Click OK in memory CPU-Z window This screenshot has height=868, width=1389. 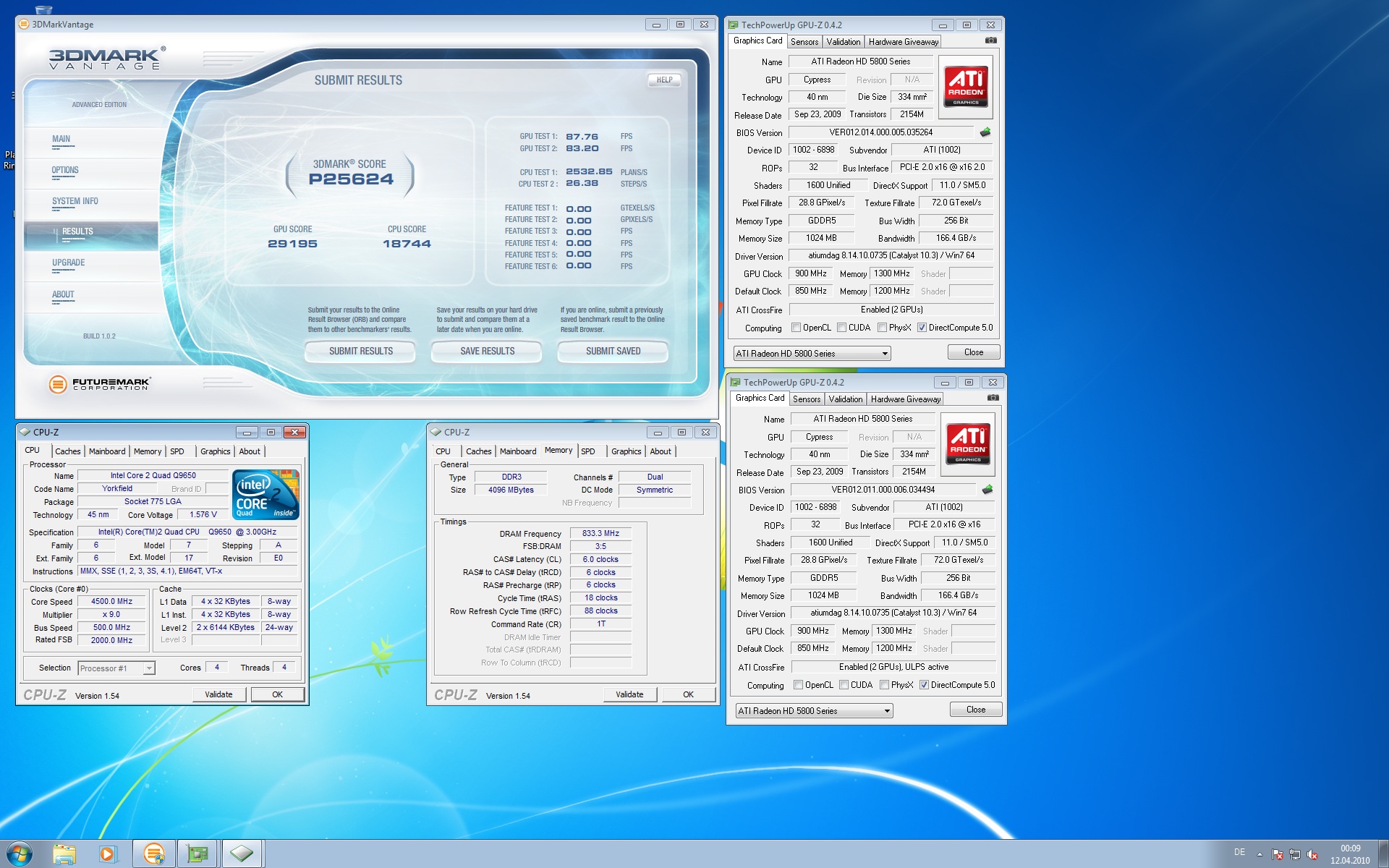click(688, 694)
